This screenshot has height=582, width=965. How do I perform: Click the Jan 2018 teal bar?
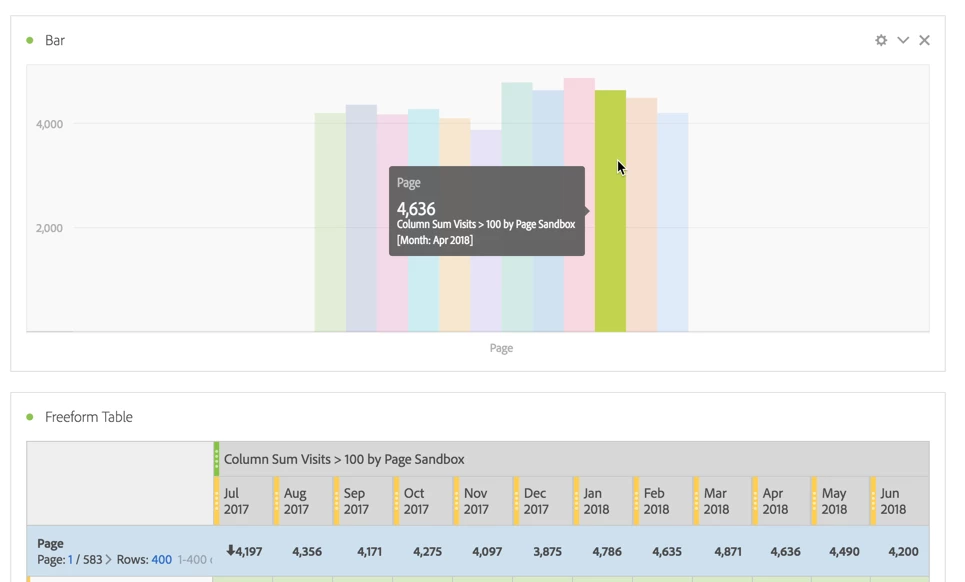517,207
